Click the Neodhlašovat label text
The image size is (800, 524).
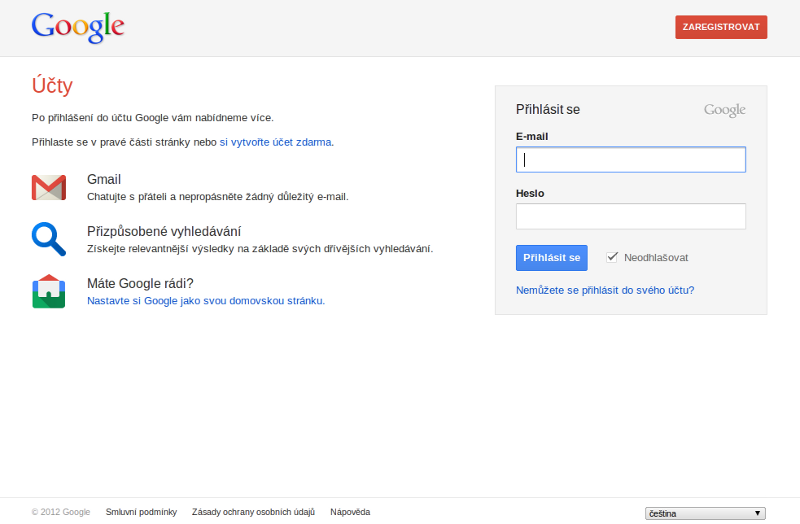(656, 258)
